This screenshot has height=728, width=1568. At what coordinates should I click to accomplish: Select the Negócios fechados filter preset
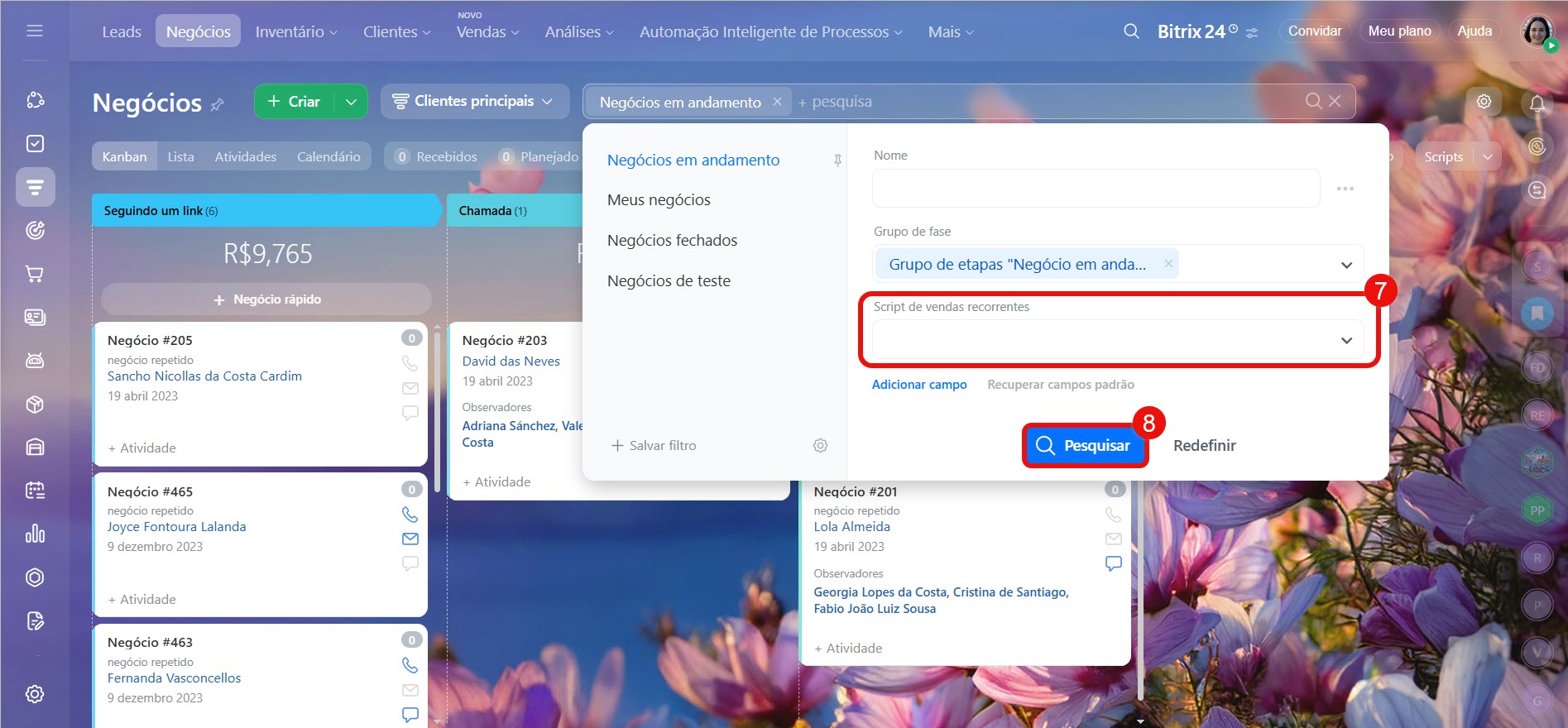[x=672, y=241]
